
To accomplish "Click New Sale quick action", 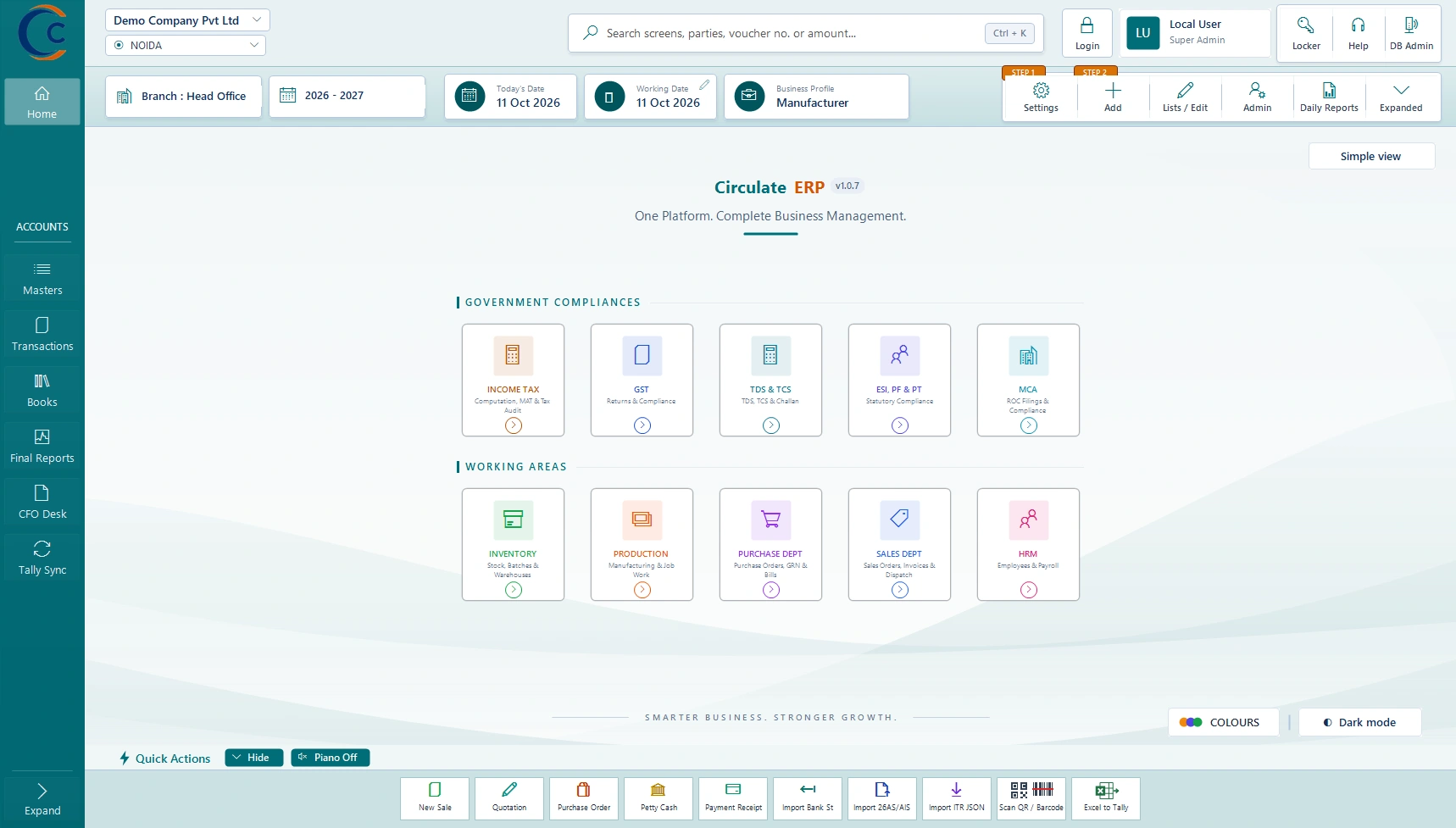I will (x=435, y=797).
